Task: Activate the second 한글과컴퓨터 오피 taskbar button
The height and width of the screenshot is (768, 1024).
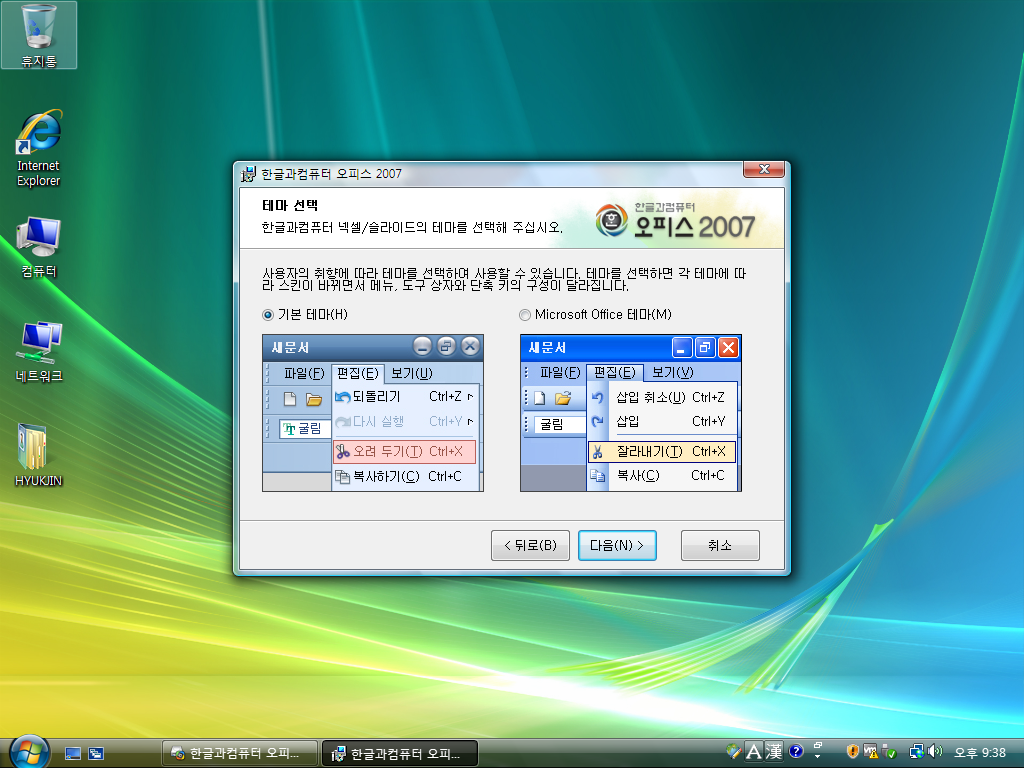Action: pyautogui.click(x=400, y=754)
